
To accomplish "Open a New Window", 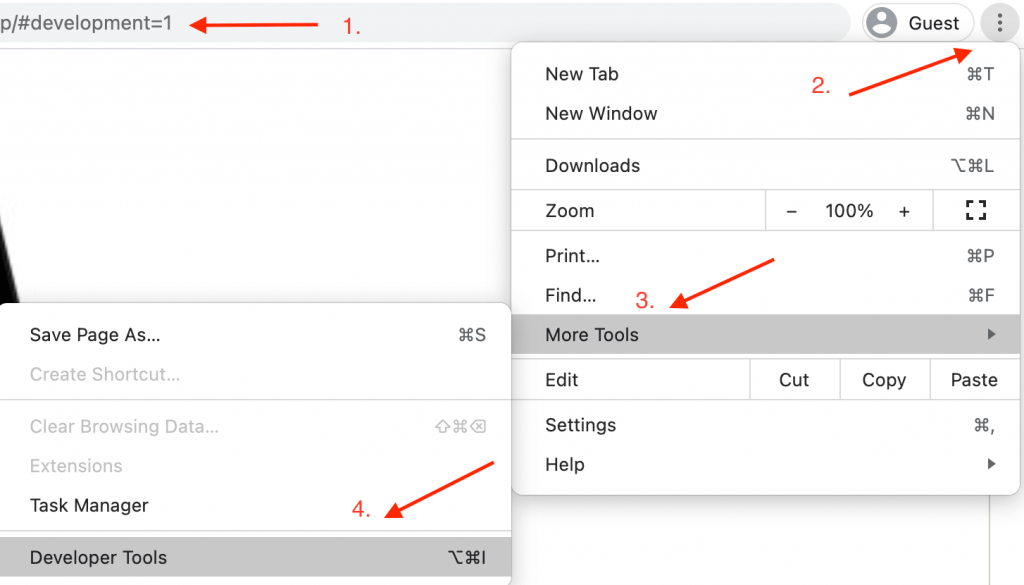I will point(601,113).
